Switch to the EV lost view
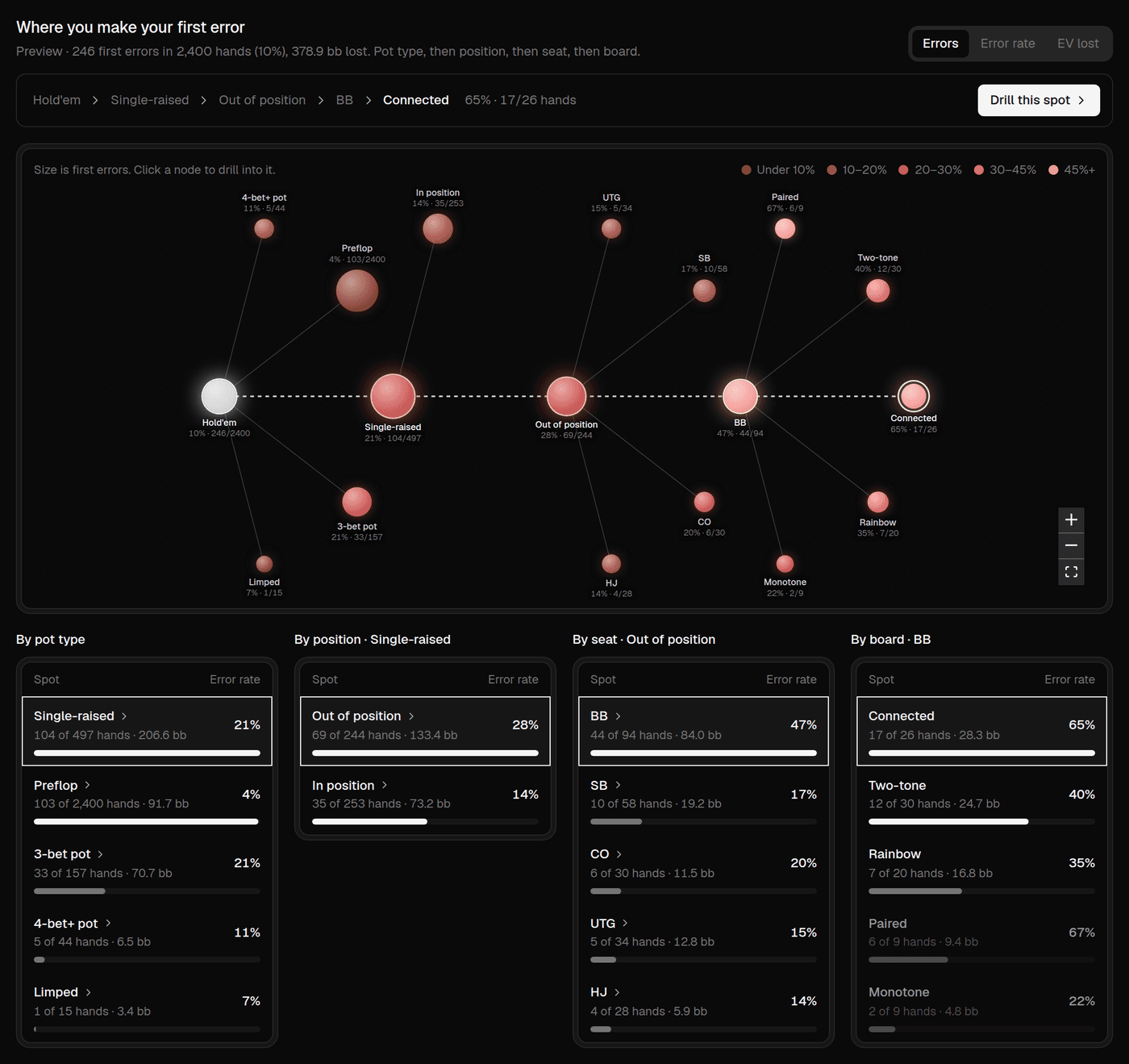Viewport: 1129px width, 1064px height. (1077, 44)
